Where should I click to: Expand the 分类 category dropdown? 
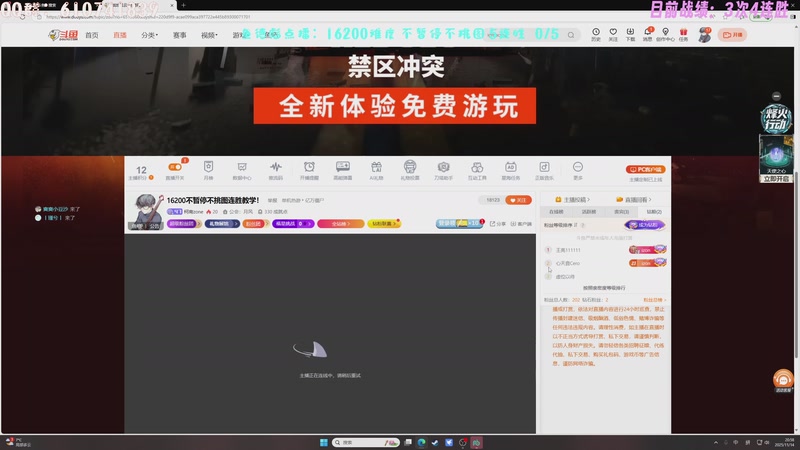point(149,35)
